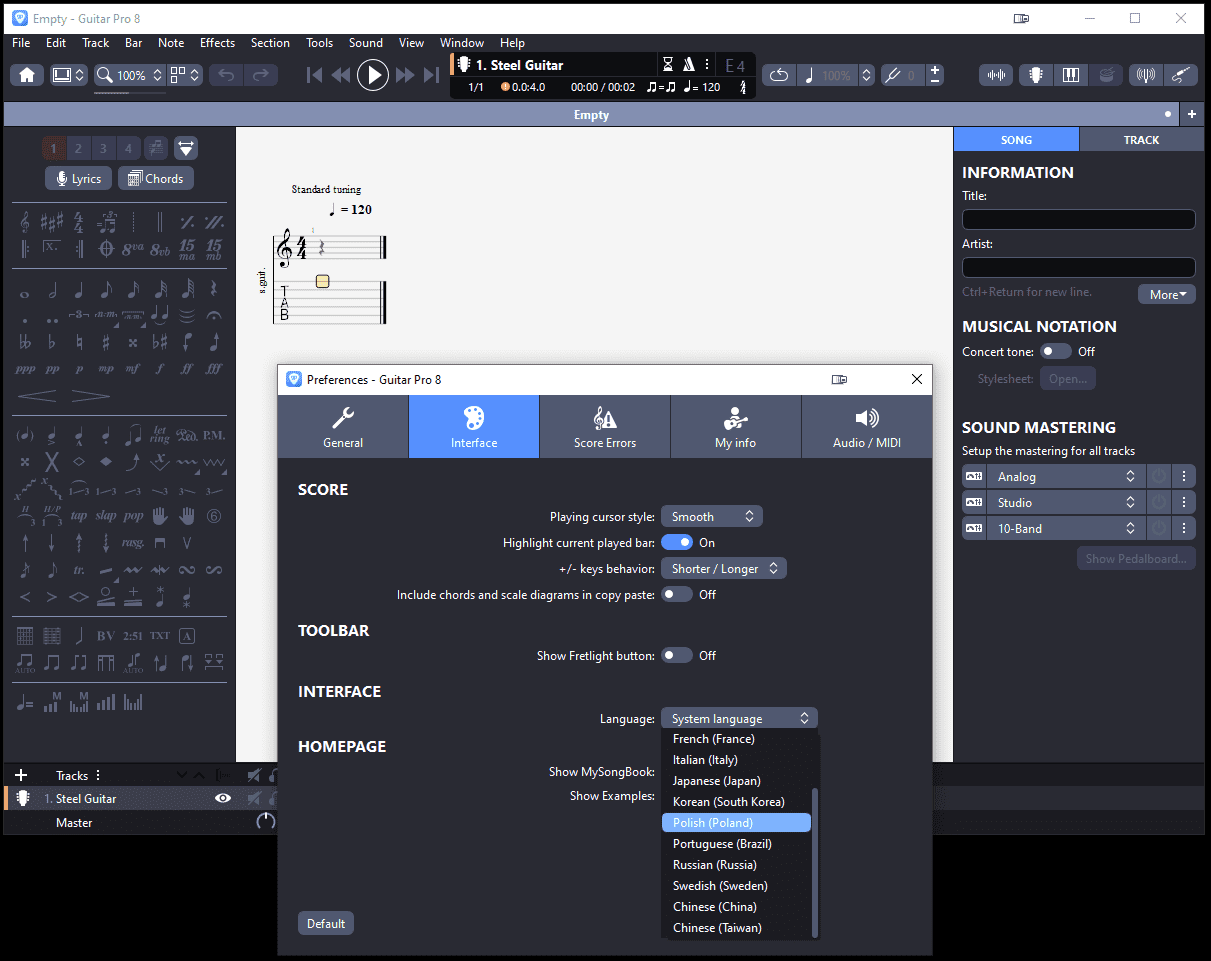Choose Polish (Poland) from the language list
The image size is (1211, 961).
click(x=736, y=823)
